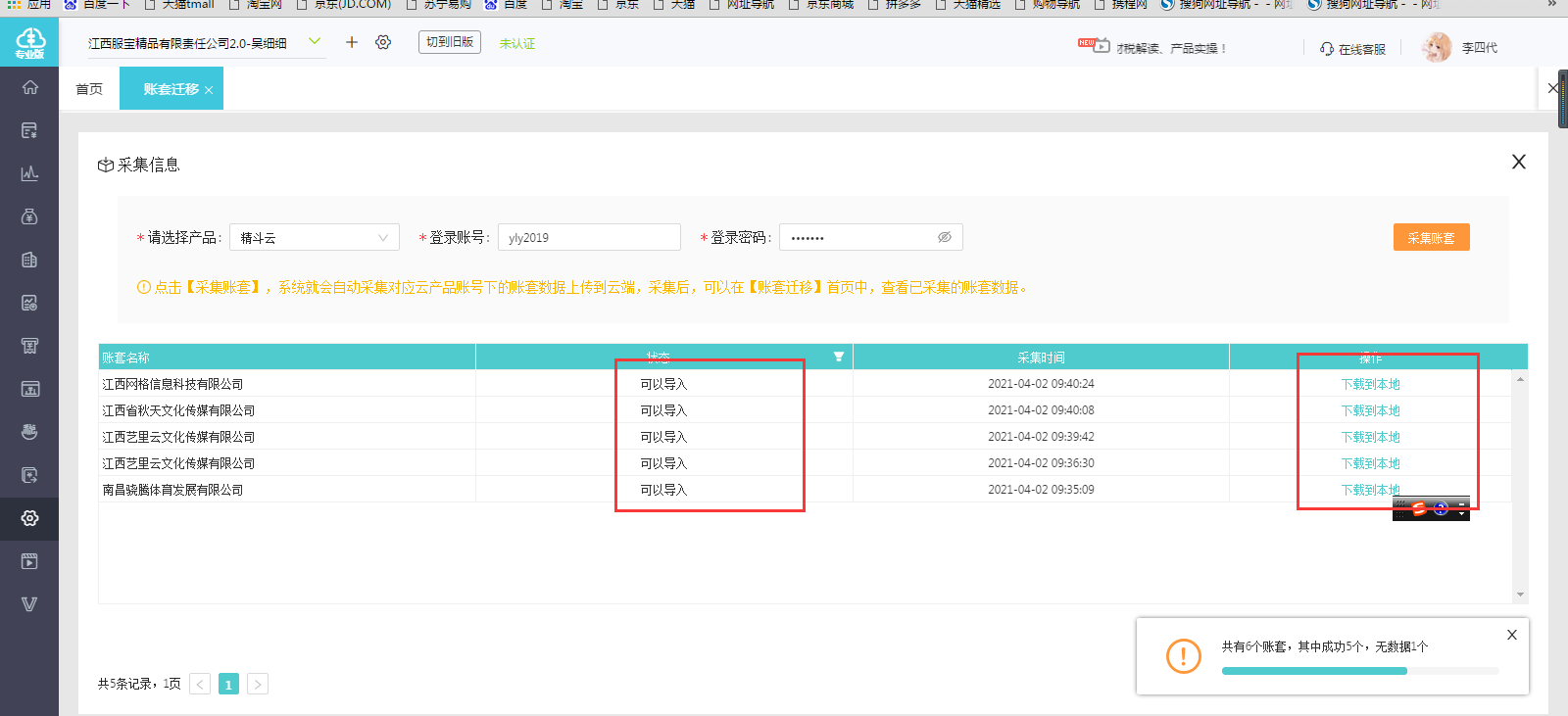Click the V icon at sidebar bottom
Viewport: 1568px width, 716px height.
pos(29,604)
